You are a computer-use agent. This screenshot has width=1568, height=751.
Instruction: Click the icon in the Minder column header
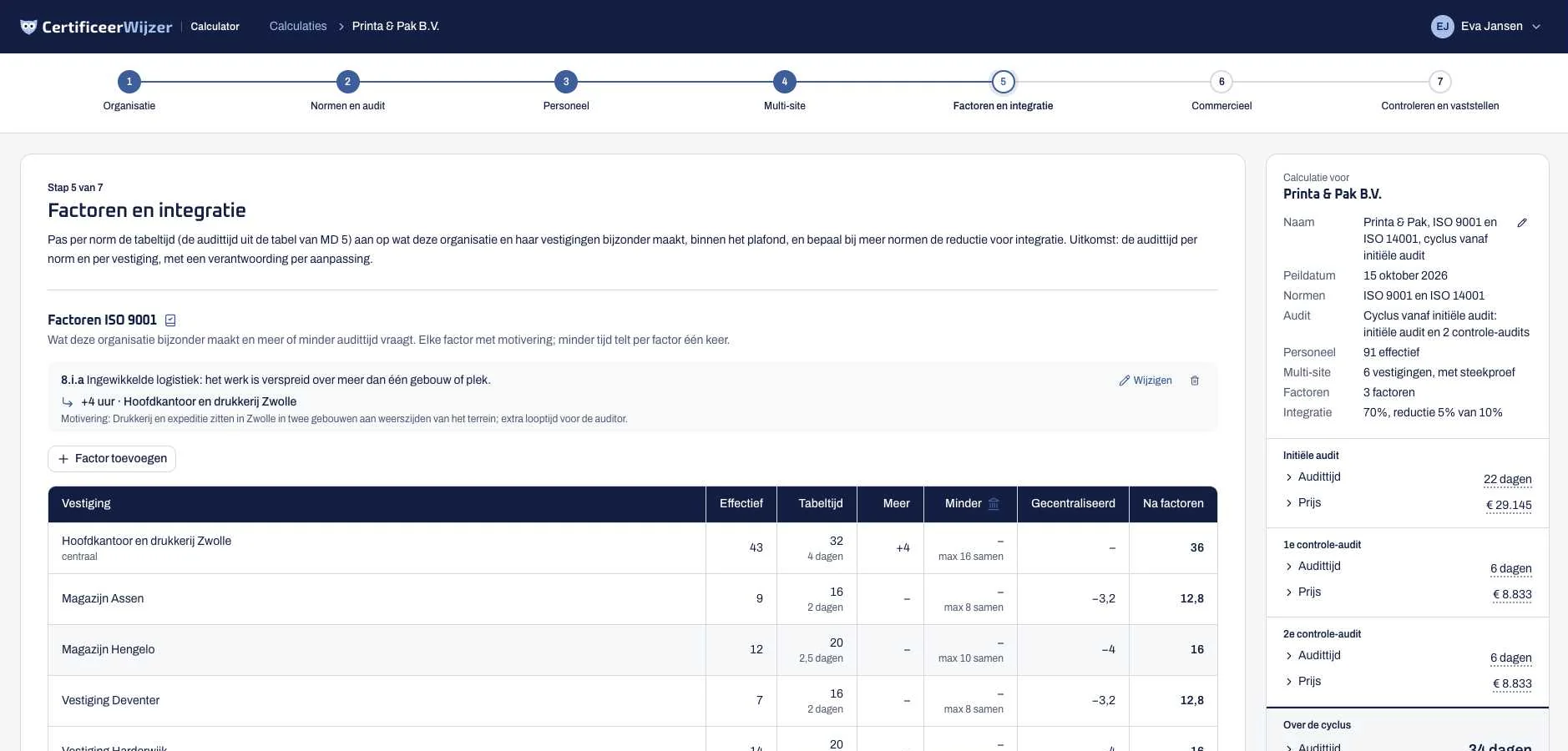994,504
